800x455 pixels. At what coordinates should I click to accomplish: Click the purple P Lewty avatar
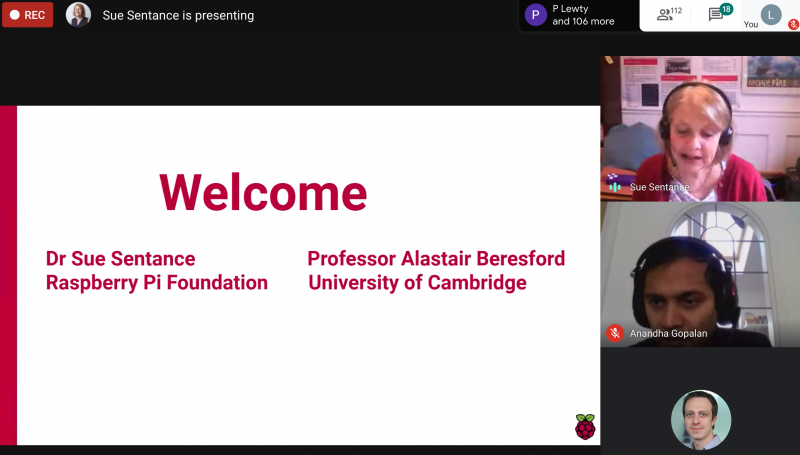(536, 15)
